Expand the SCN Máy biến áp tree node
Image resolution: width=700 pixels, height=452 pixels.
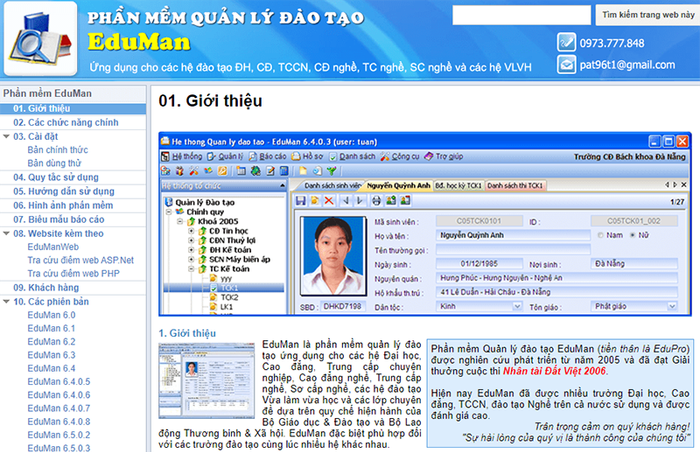click(x=191, y=259)
